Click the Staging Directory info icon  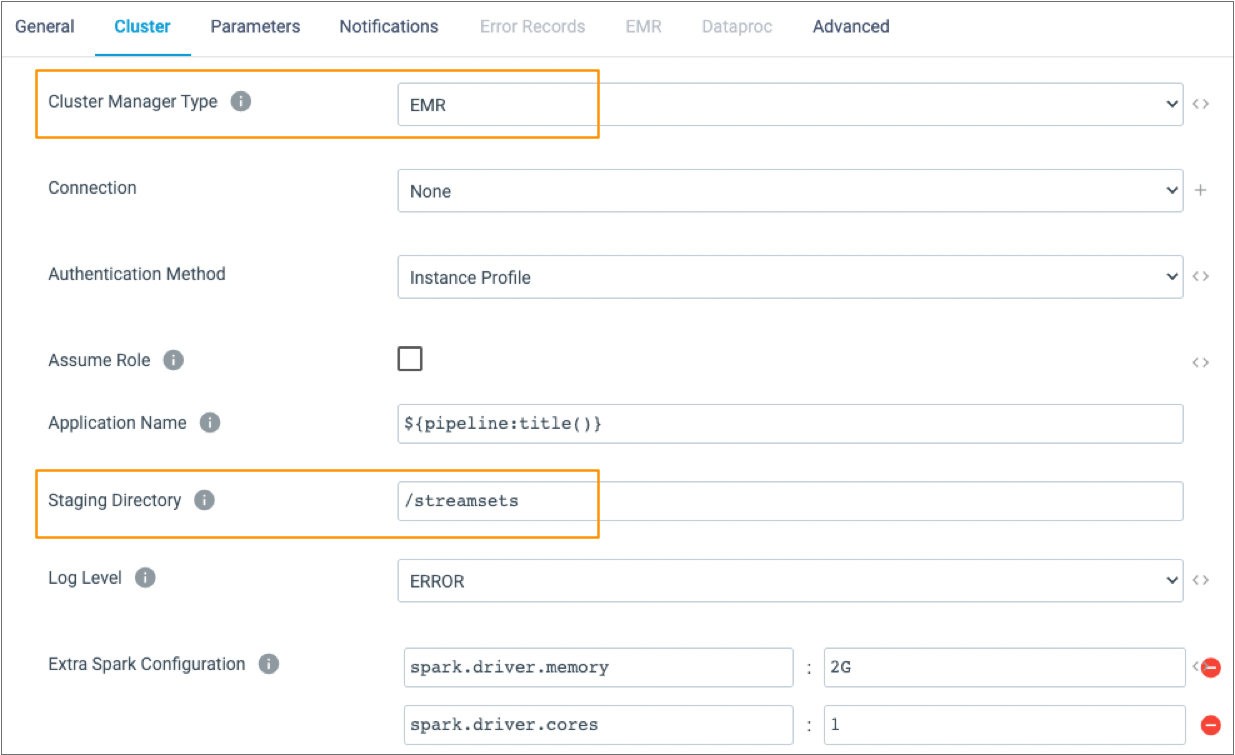tap(203, 500)
